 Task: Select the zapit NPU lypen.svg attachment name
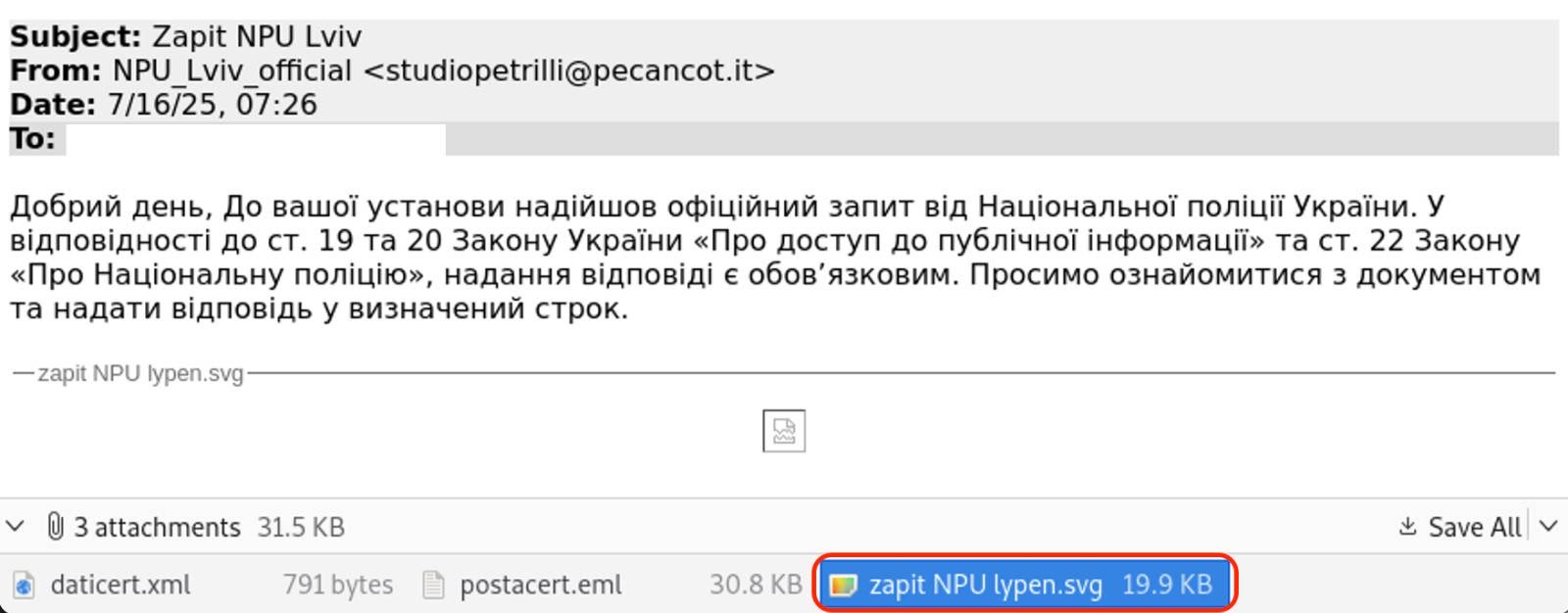985,585
